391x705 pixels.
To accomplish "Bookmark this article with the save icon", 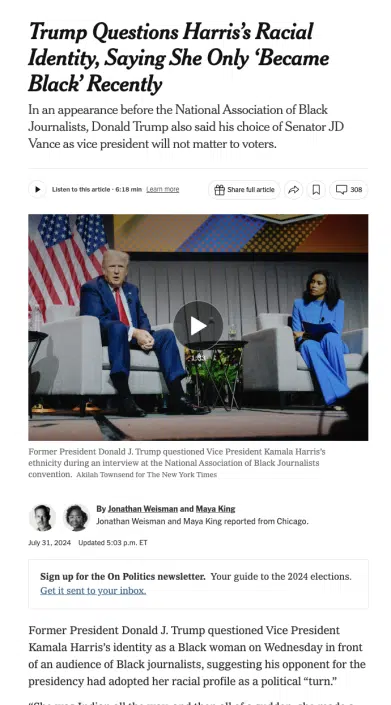I will tap(316, 190).
